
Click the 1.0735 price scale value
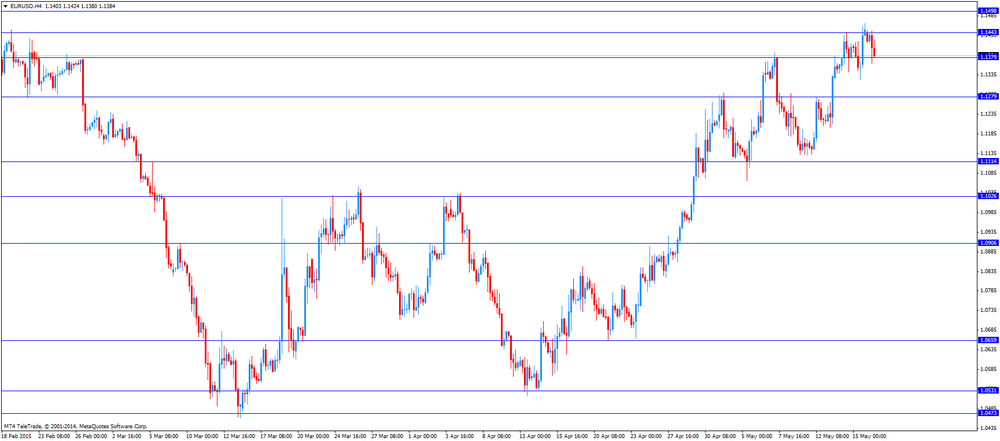[x=989, y=310]
